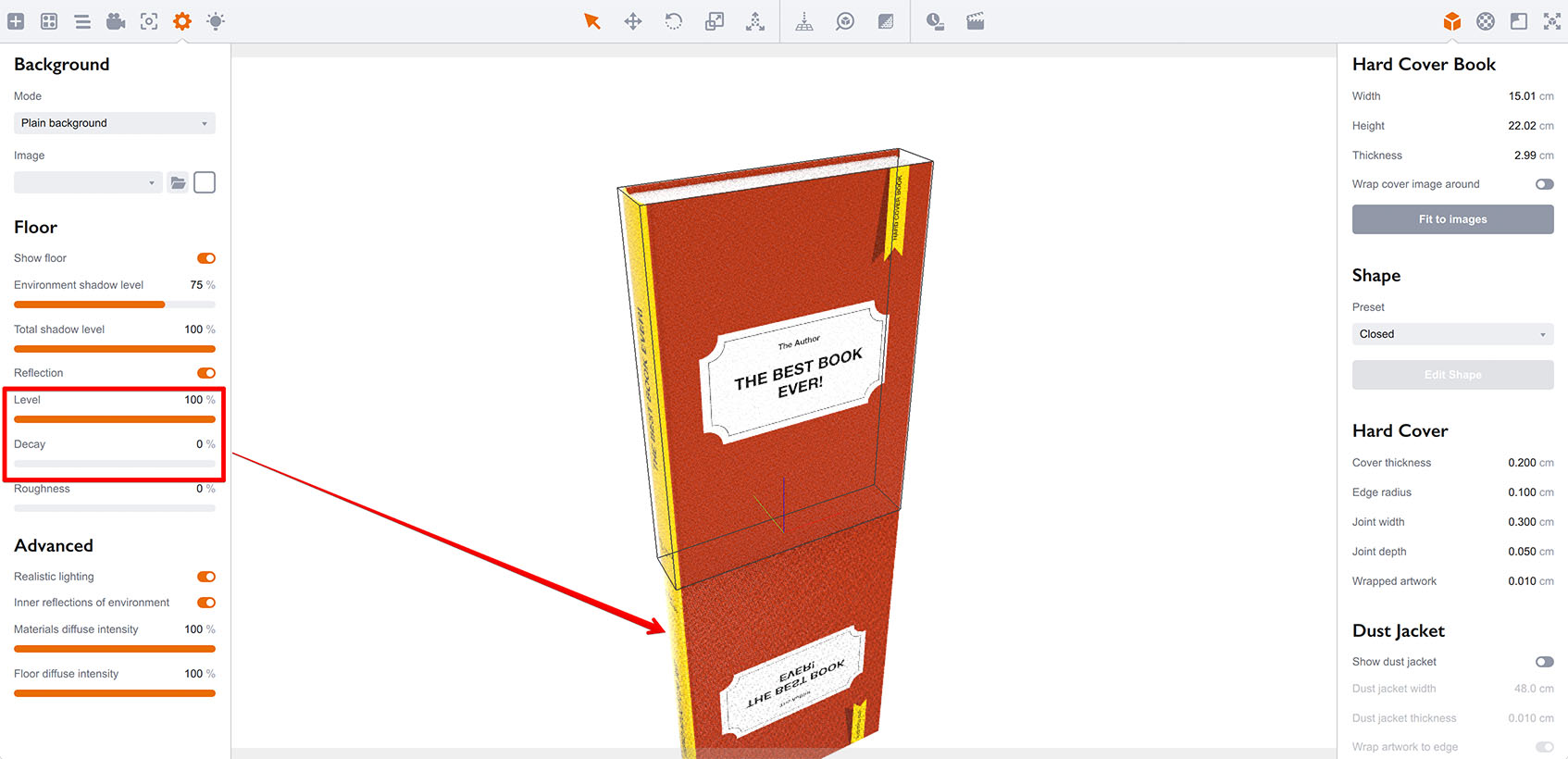The width and height of the screenshot is (1568, 759).
Task: Click the add object plus icon
Action: click(16, 21)
